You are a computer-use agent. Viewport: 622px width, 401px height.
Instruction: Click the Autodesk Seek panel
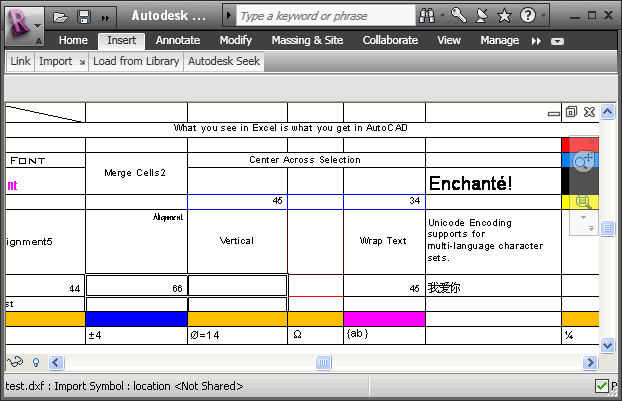pos(224,61)
